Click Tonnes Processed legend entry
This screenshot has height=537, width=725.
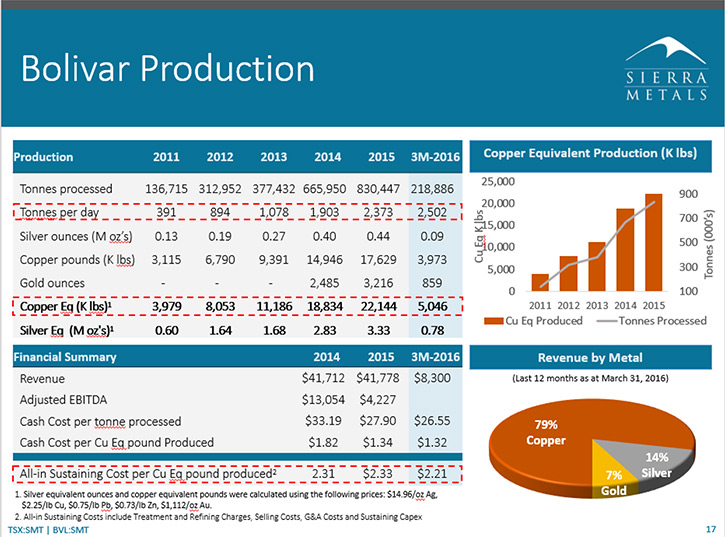point(652,321)
